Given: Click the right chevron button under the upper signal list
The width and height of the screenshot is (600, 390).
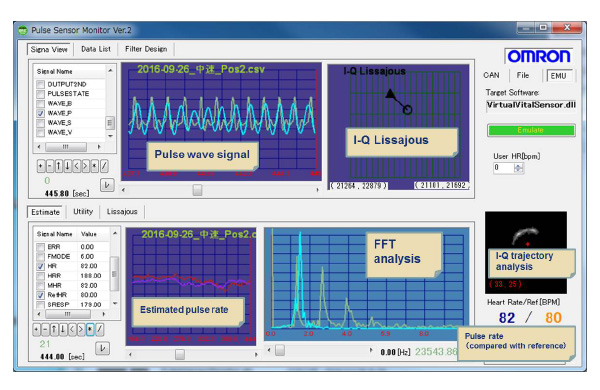Looking at the screenshot, I should click(85, 166).
